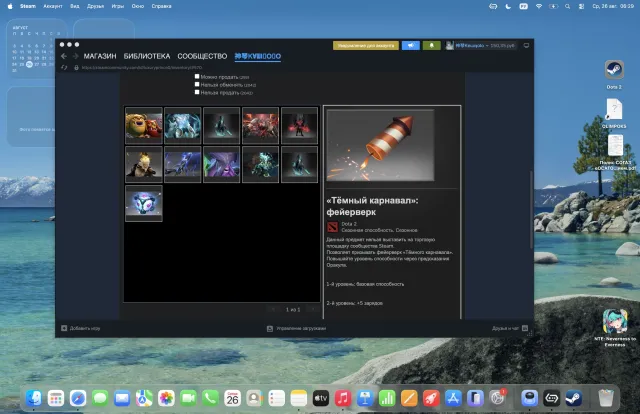Open the Окно menu
This screenshot has width=640, height=414.
[138, 6]
